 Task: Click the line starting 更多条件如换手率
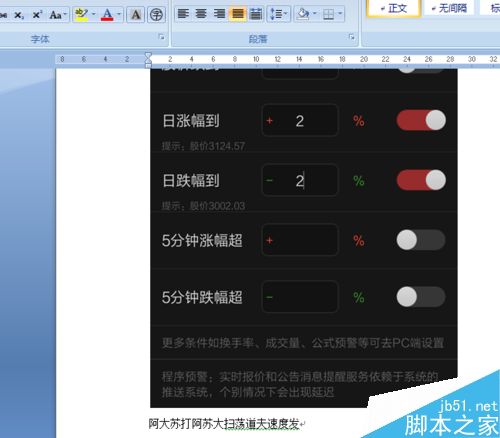click(x=303, y=343)
